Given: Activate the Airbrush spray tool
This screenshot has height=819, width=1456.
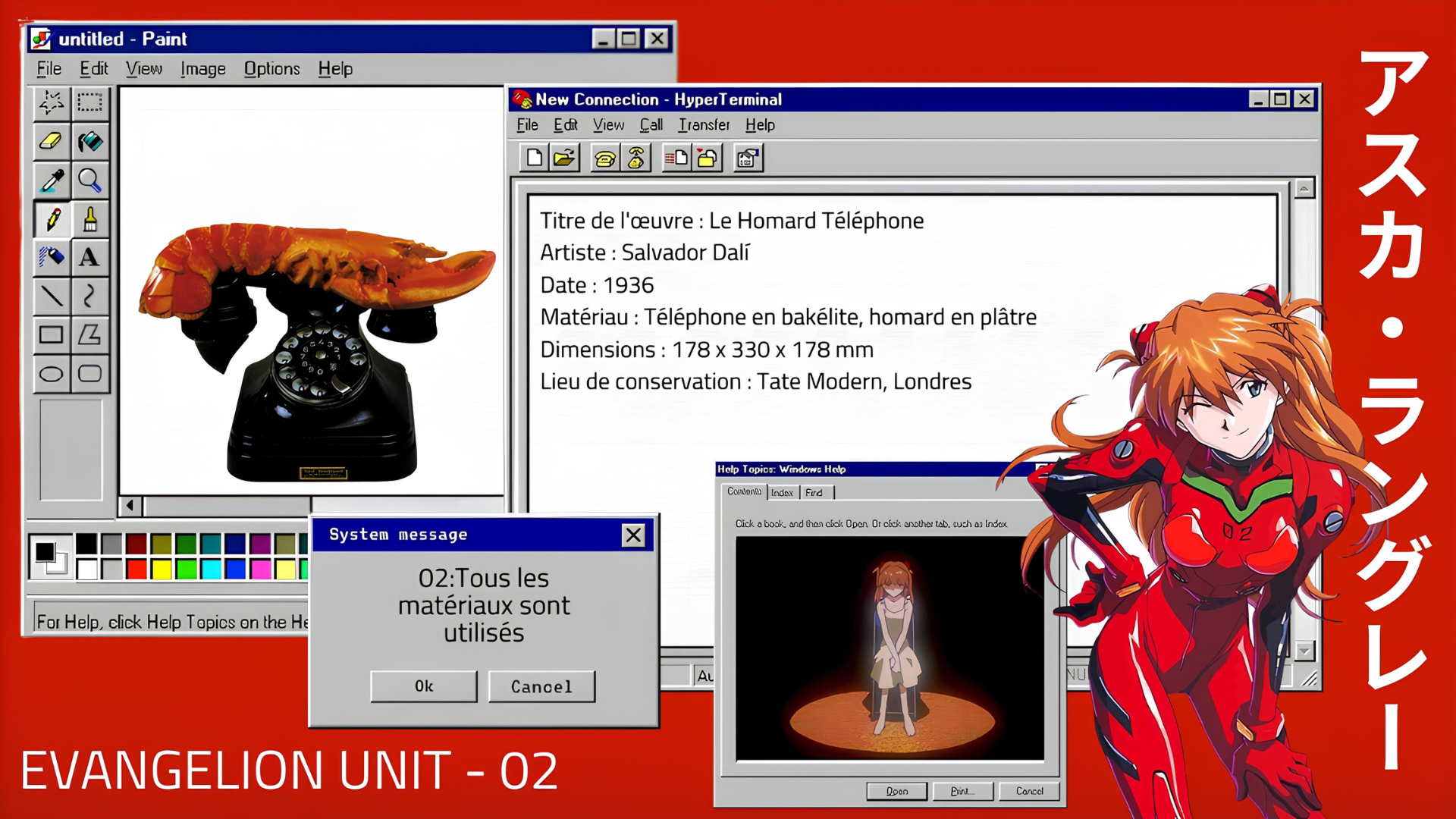Looking at the screenshot, I should [52, 257].
